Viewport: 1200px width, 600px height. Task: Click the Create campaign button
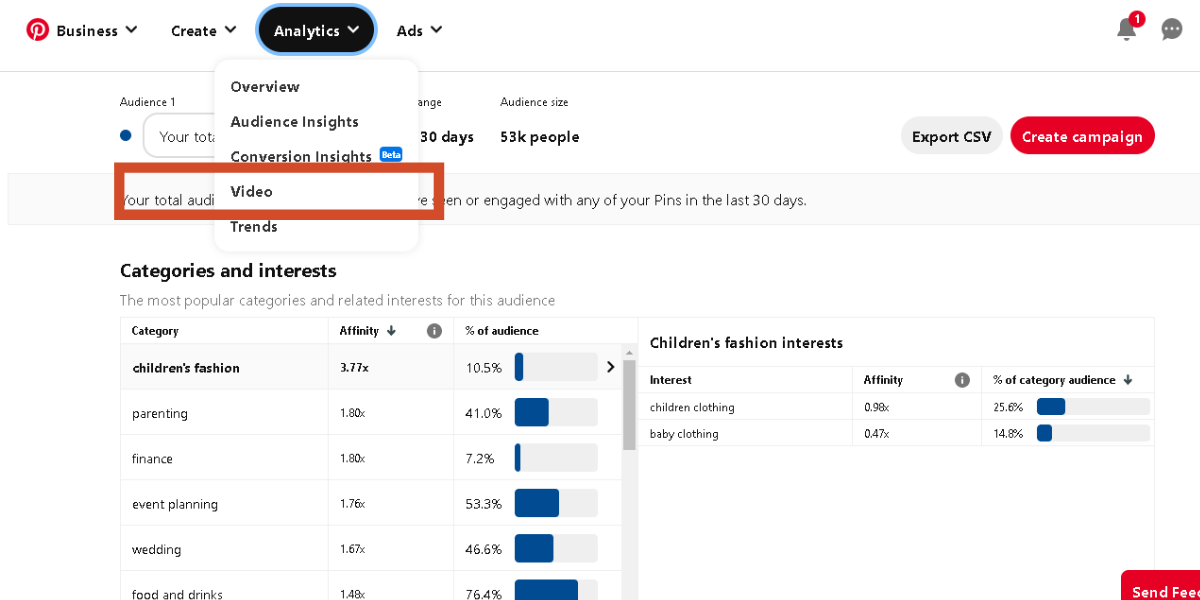point(1082,137)
